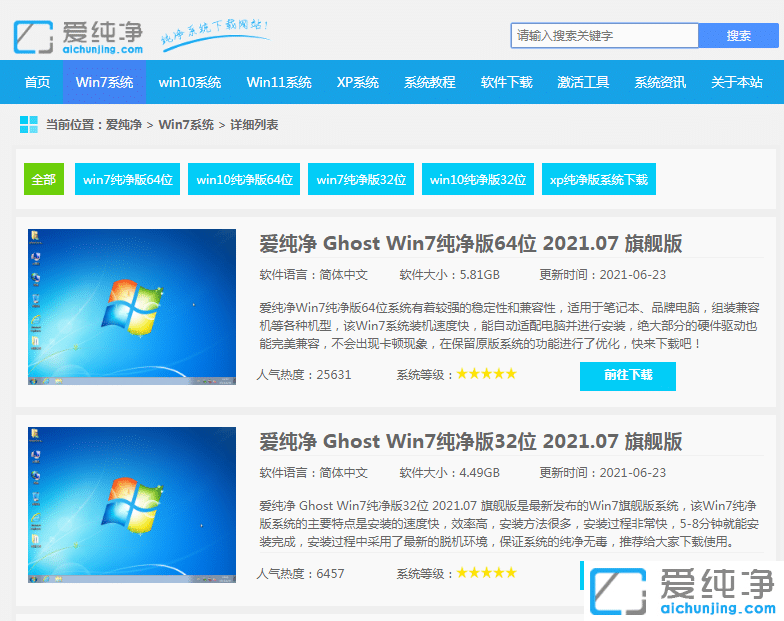
Task: Click the 人气热度：6457 text
Action: pyautogui.click(x=300, y=574)
